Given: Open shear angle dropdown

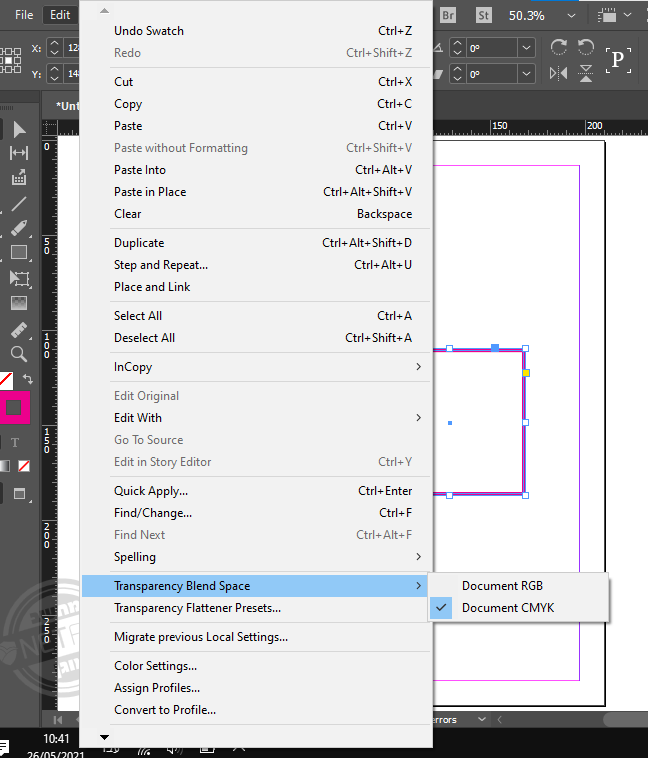Looking at the screenshot, I should tap(526, 74).
